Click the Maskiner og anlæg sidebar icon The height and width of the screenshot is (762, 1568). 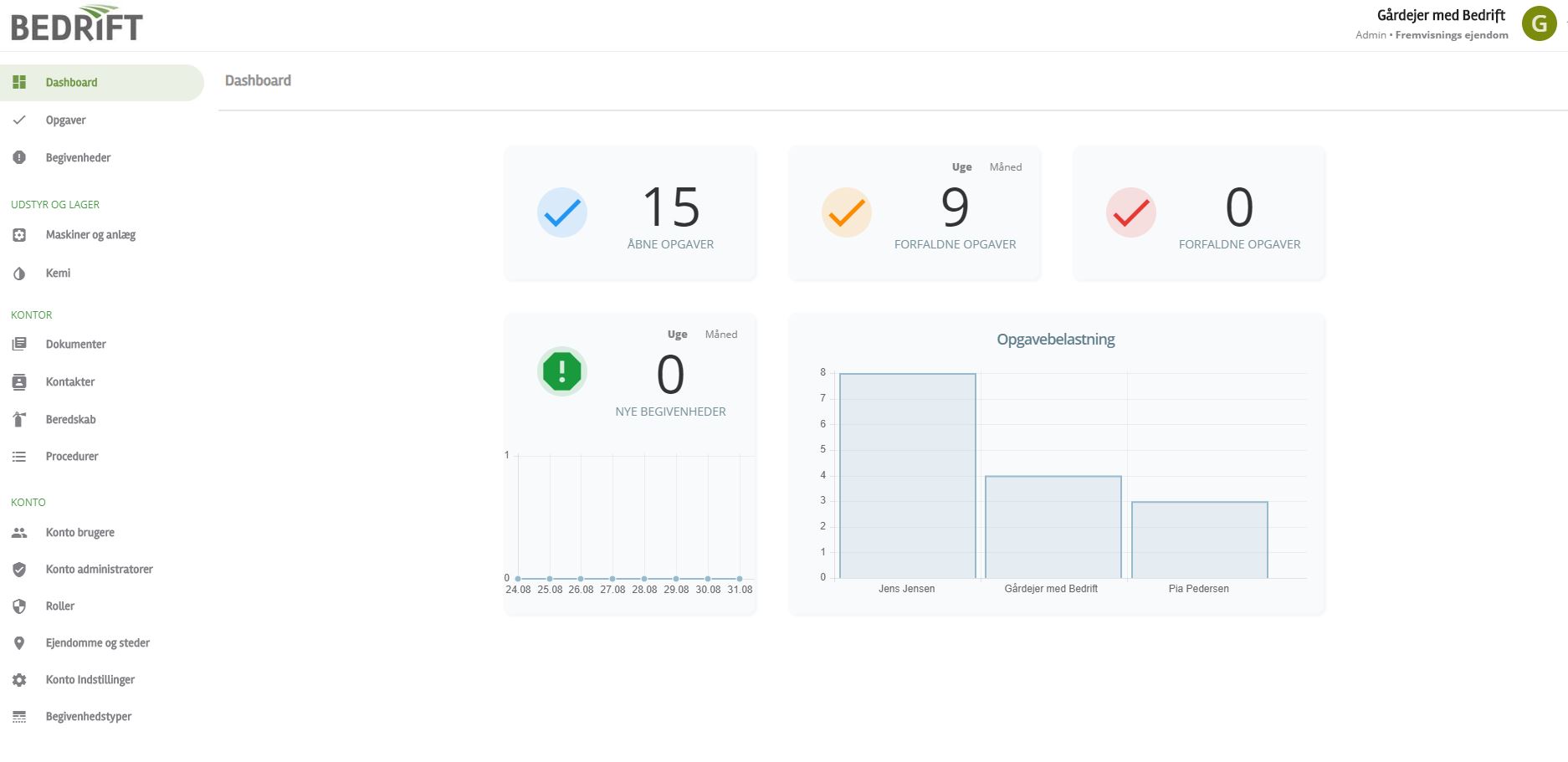pos(19,235)
